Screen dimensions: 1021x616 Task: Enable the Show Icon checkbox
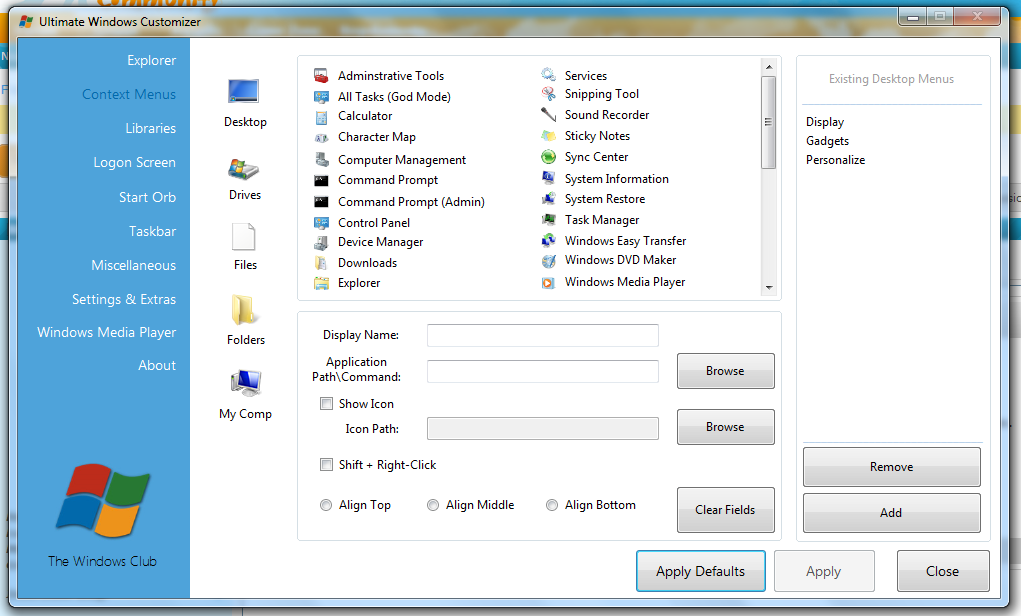(326, 404)
